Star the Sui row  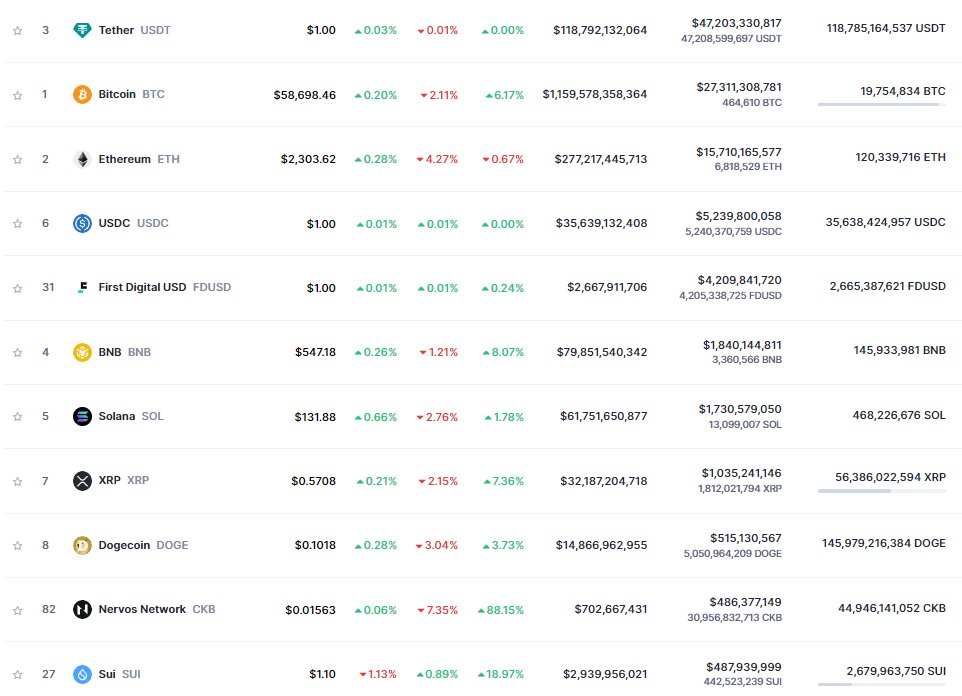tap(18, 675)
